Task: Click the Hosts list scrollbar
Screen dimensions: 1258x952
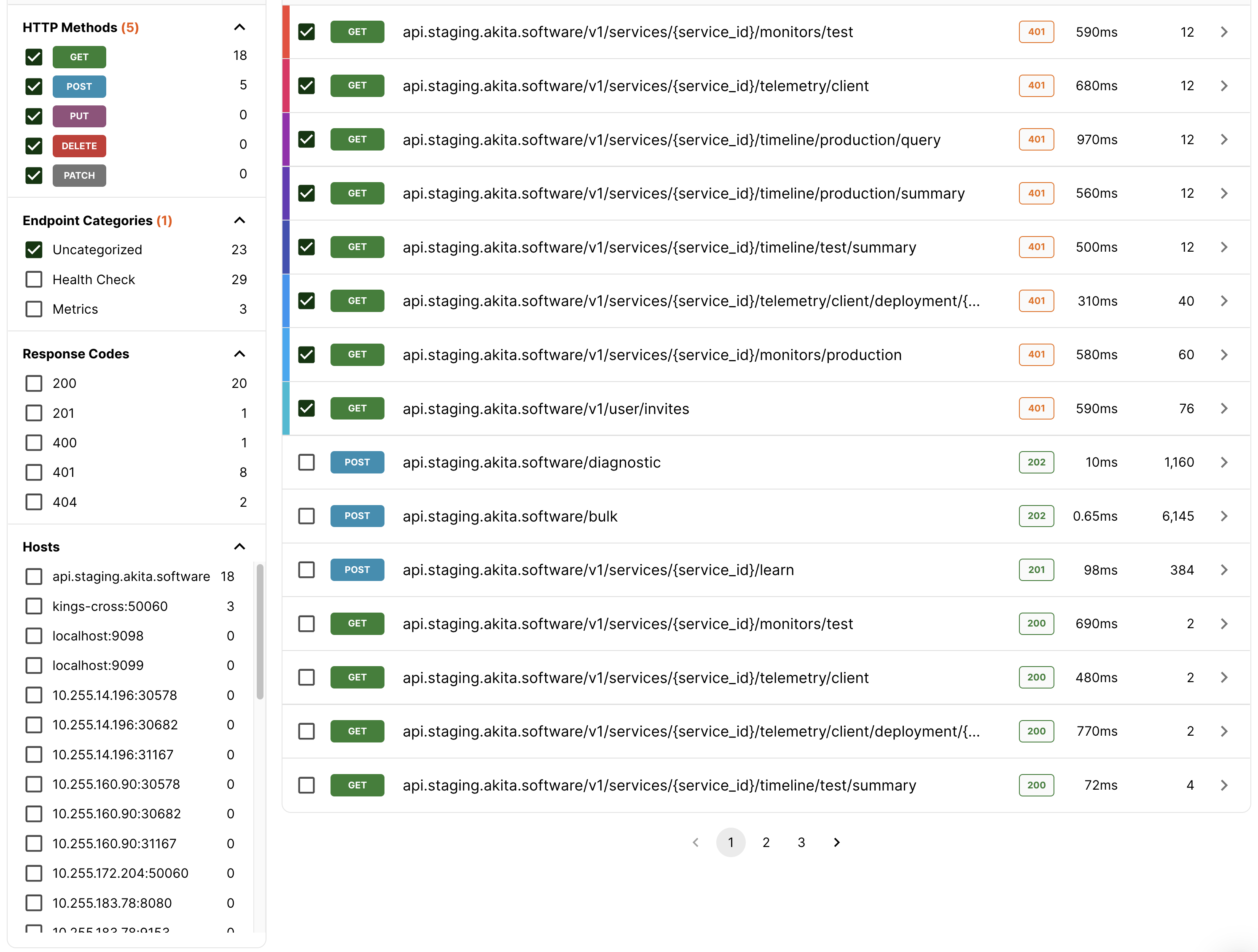Action: 260,631
